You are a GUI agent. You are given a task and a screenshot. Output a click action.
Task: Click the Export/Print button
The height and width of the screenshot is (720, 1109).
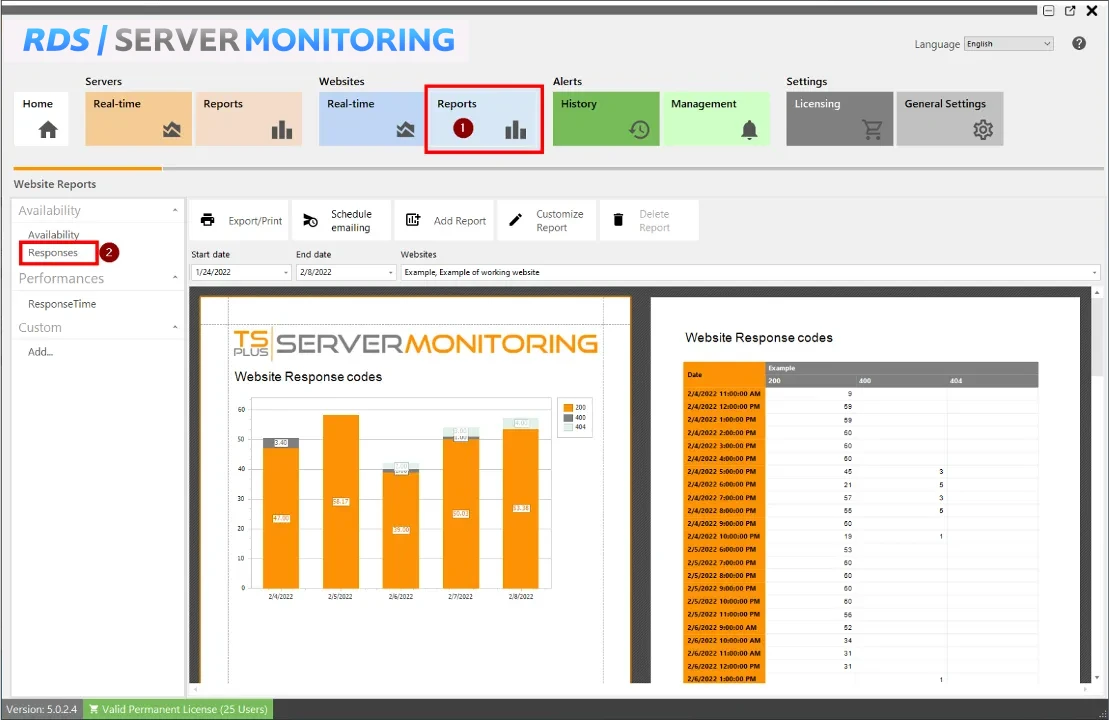point(241,221)
